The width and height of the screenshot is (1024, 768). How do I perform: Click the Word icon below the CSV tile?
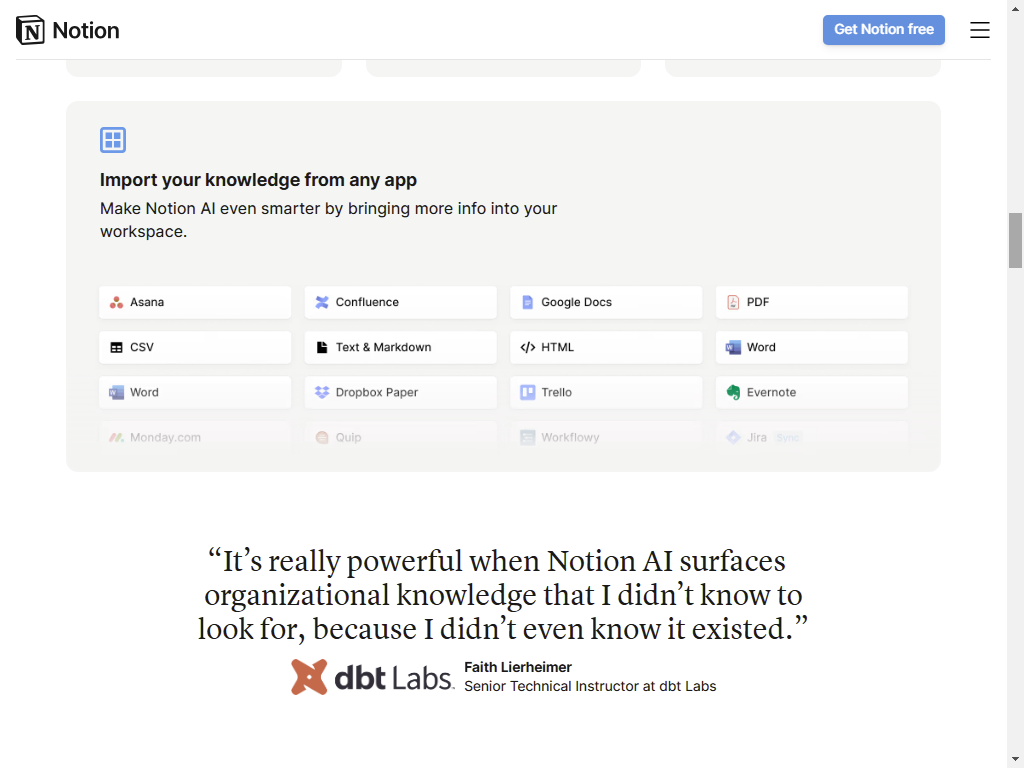[116, 392]
